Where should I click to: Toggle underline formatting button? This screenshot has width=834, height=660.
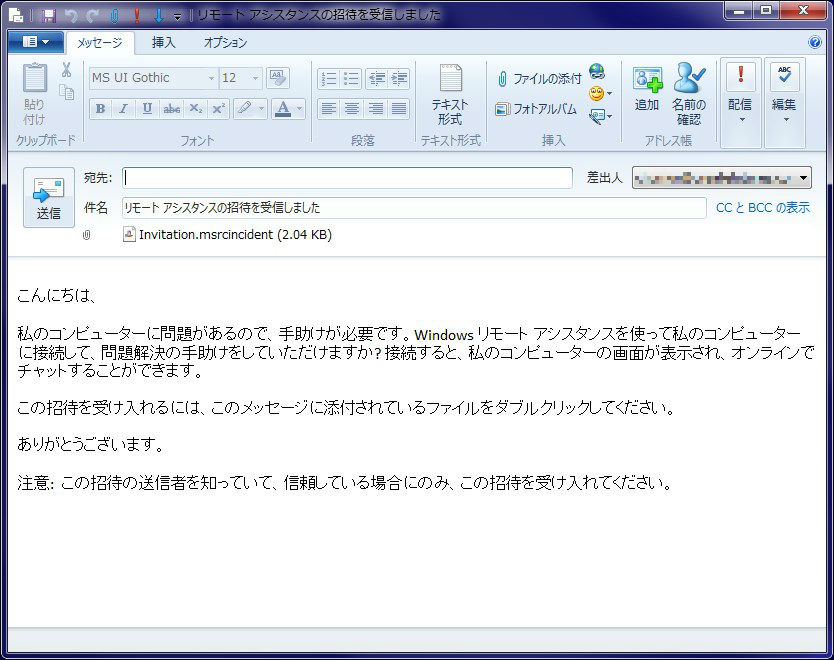[x=147, y=109]
